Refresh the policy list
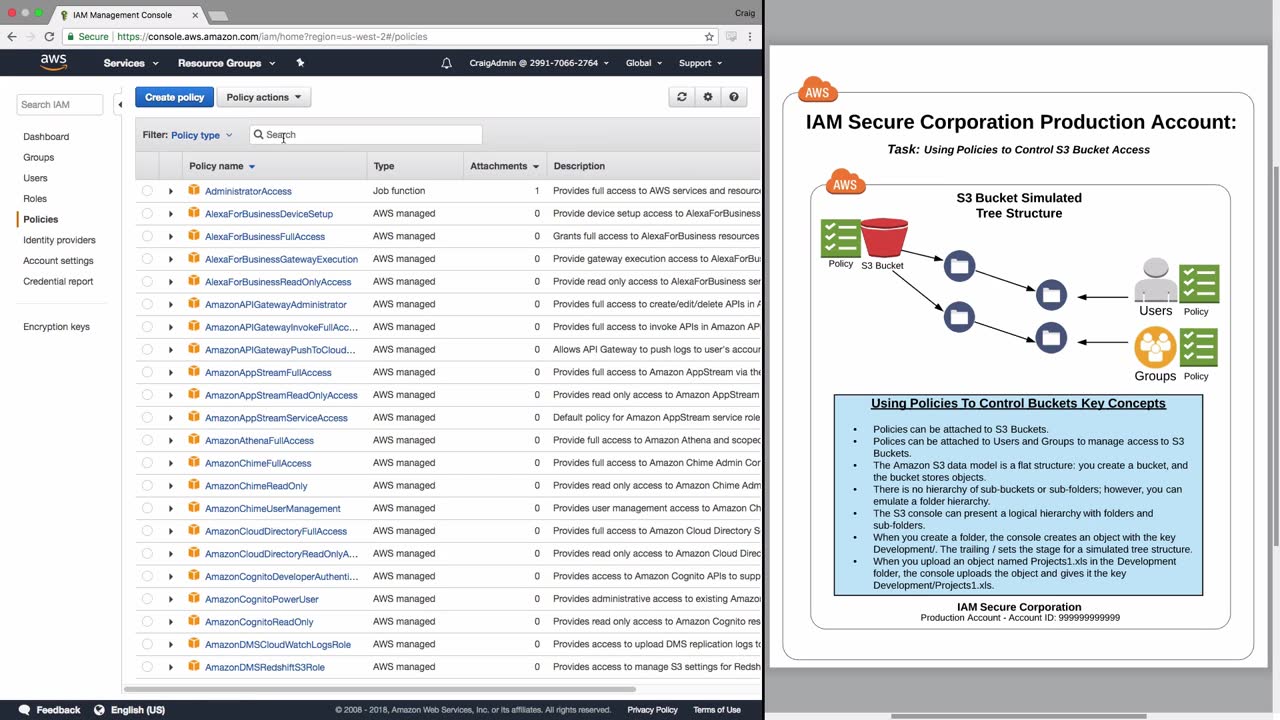Image resolution: width=1280 pixels, height=720 pixels. pyautogui.click(x=682, y=97)
